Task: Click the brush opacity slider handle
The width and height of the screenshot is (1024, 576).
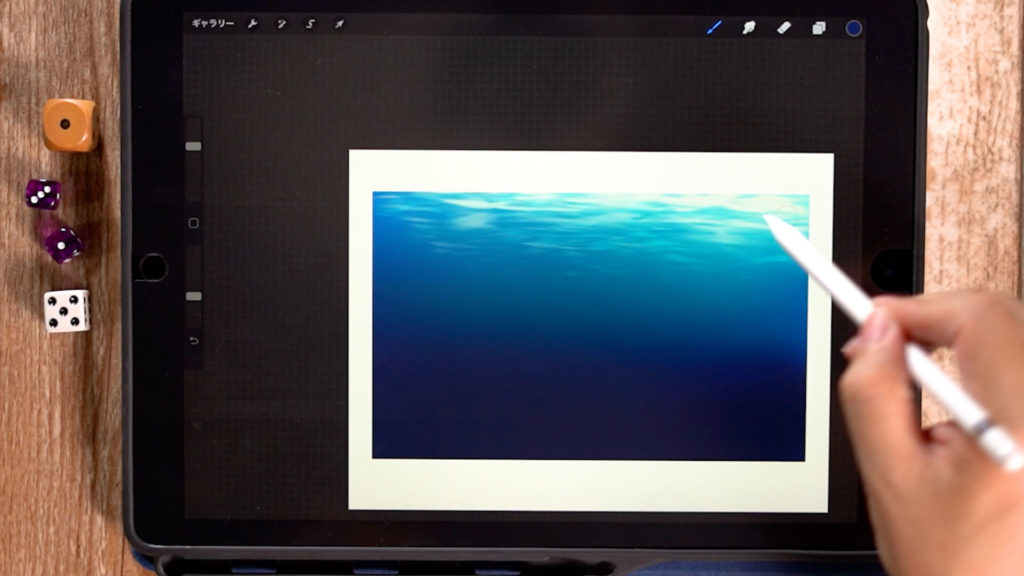Action: 193,296
